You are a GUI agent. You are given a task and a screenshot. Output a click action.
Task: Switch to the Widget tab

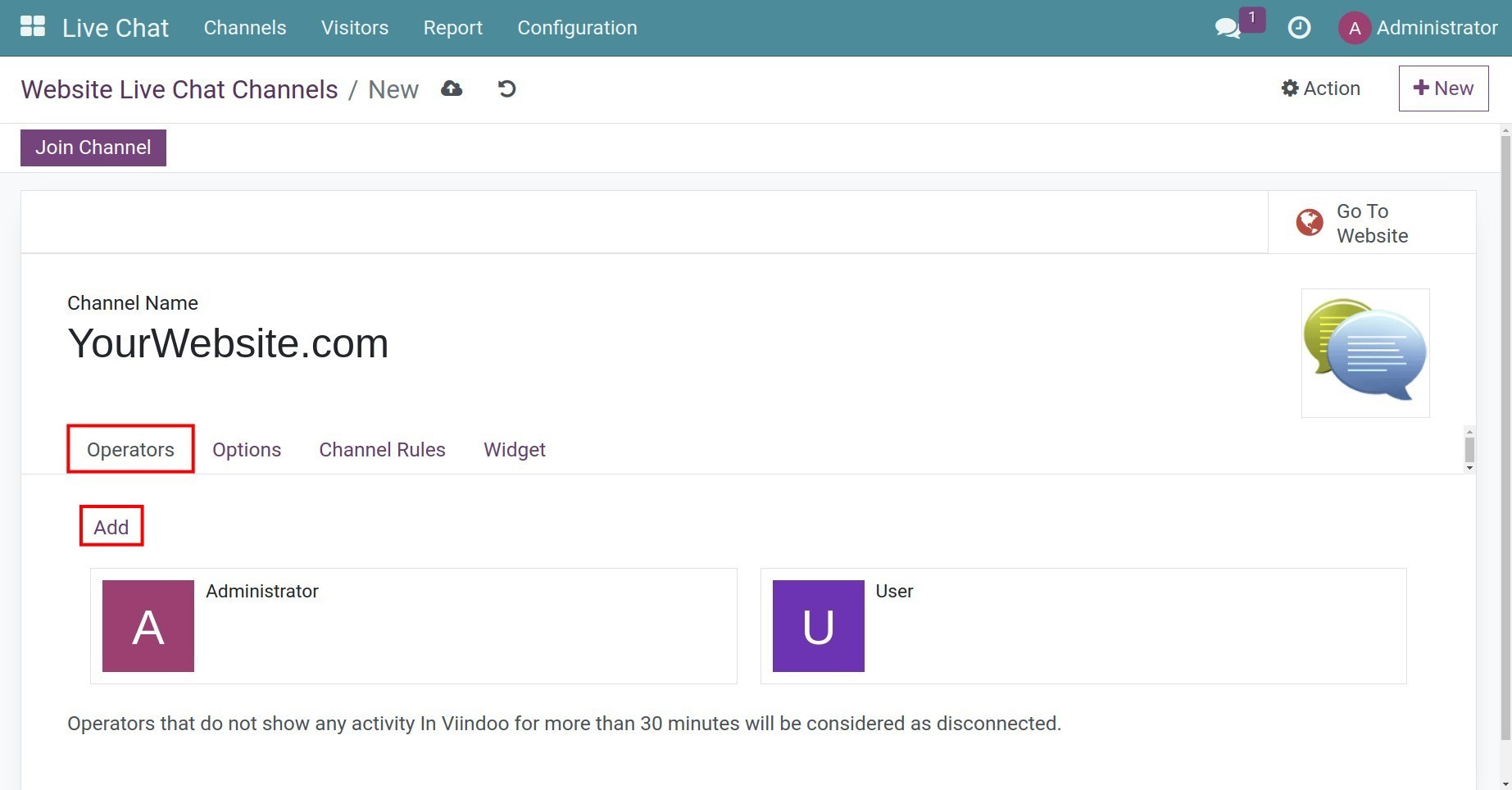(514, 449)
